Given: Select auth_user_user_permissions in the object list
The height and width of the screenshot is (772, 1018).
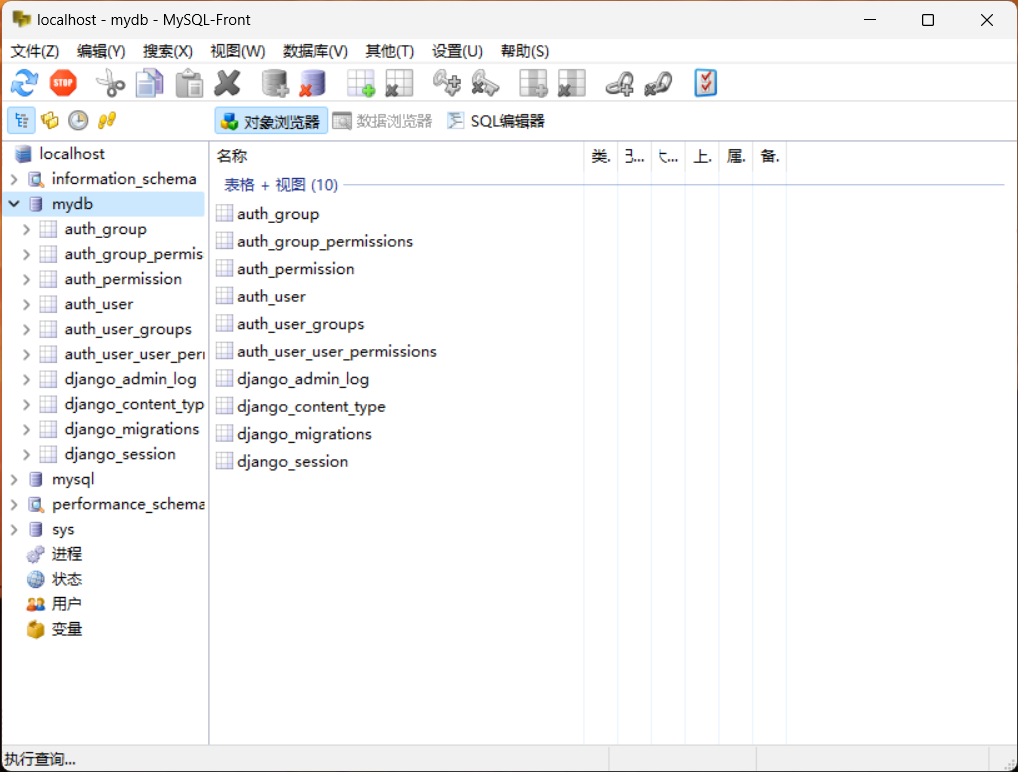Looking at the screenshot, I should coord(336,351).
